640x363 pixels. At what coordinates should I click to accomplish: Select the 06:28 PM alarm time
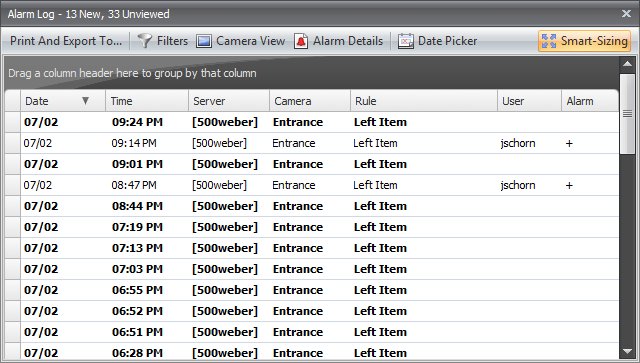pos(137,353)
